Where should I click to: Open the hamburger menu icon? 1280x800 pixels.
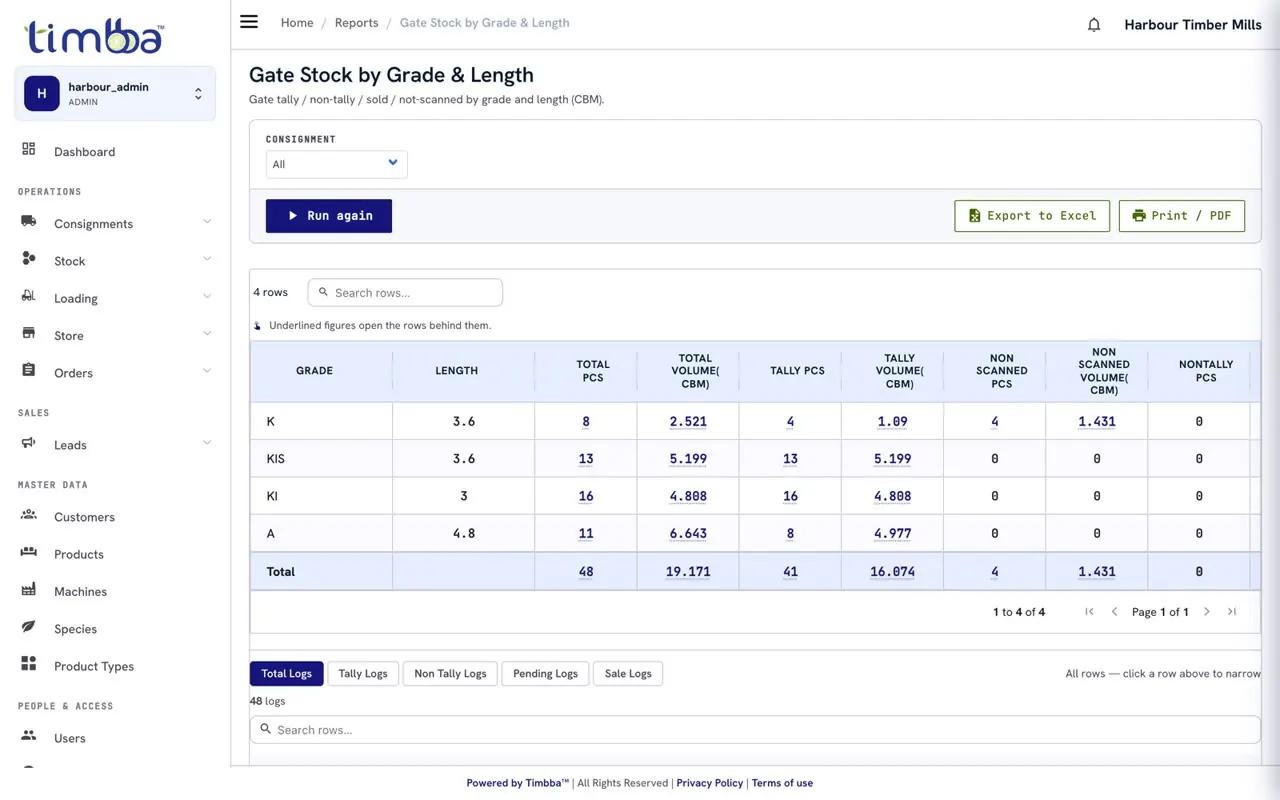coord(249,22)
